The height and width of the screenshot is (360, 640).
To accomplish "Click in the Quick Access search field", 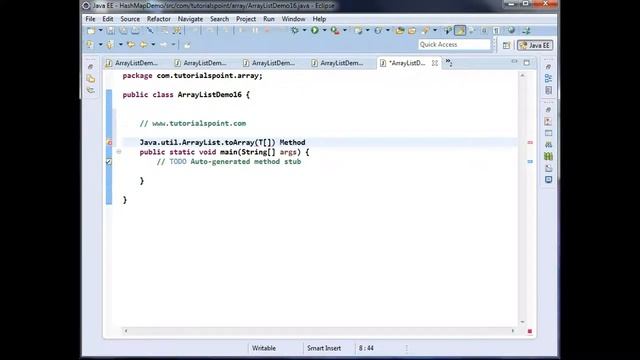I will coord(454,44).
